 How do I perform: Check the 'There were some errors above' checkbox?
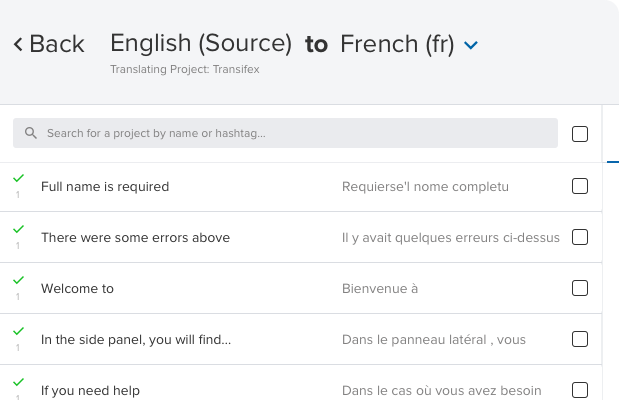point(580,237)
